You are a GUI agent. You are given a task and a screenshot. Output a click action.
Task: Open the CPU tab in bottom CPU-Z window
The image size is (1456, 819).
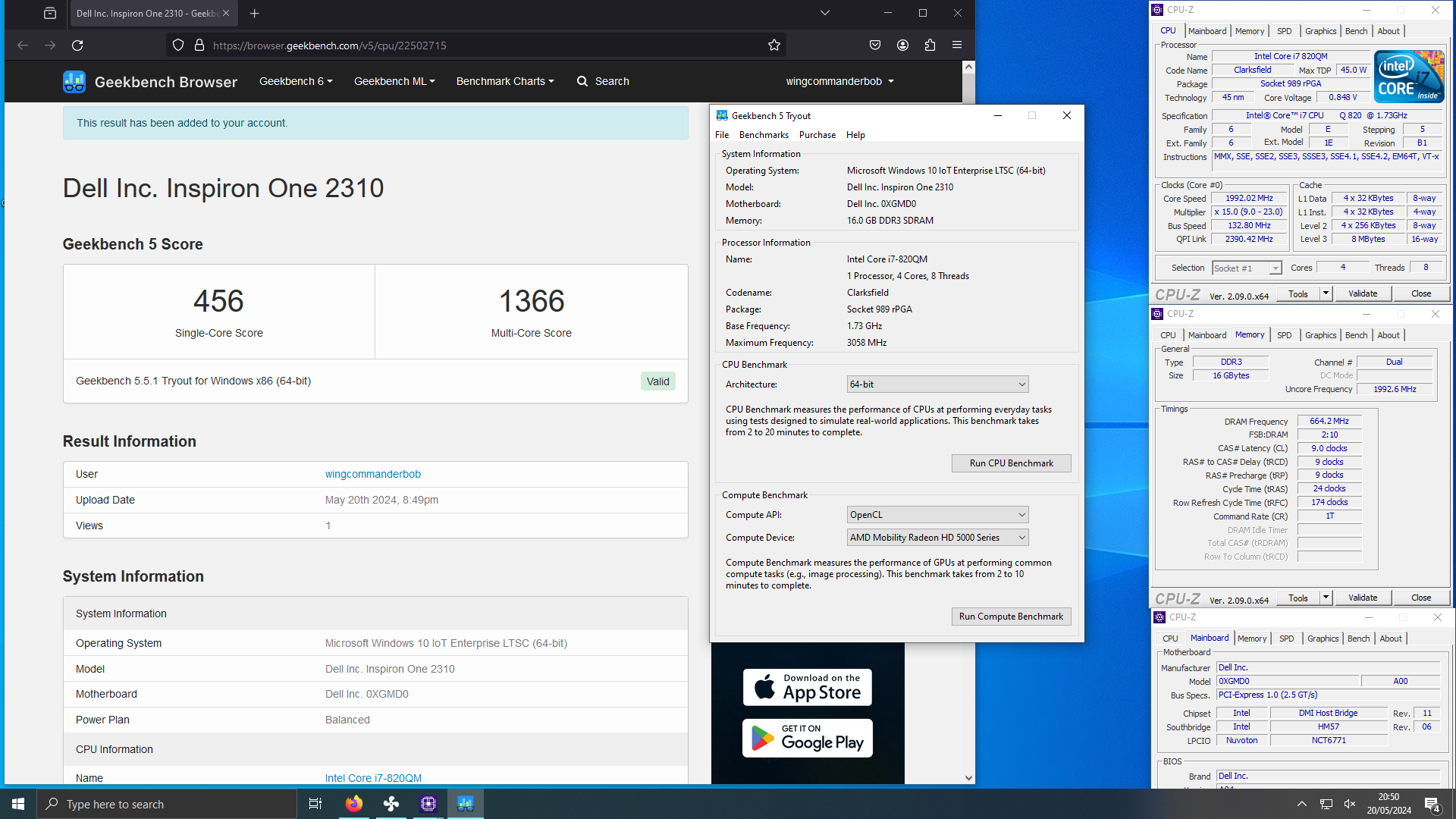(x=1170, y=639)
